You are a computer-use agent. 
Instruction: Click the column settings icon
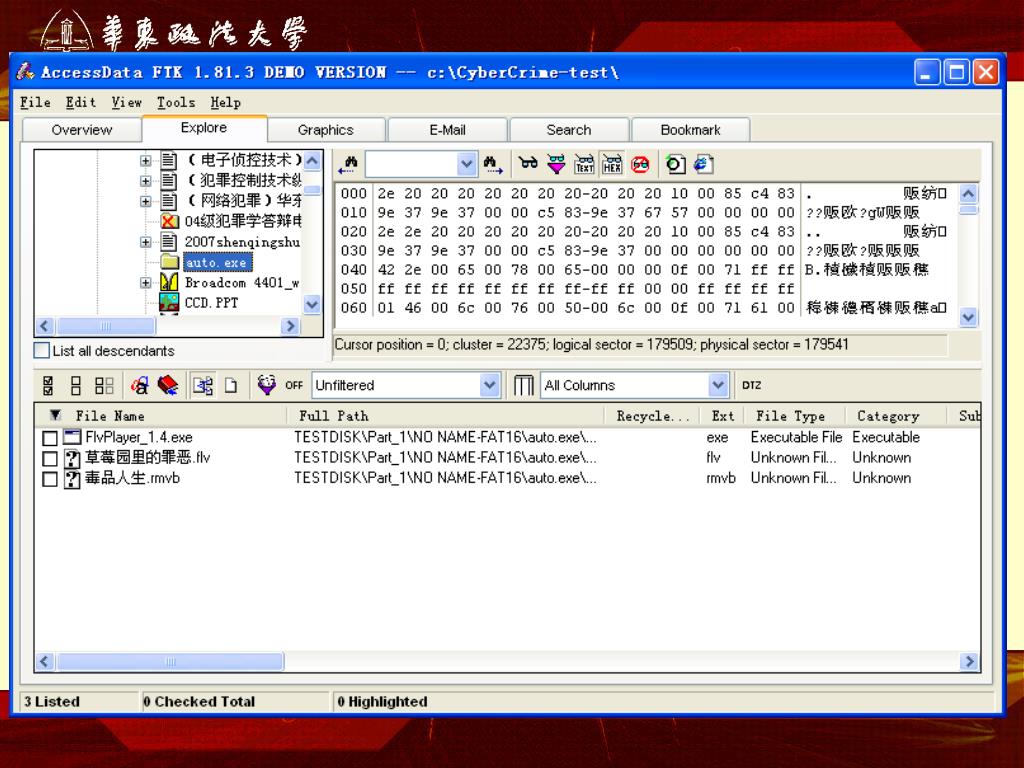[523, 385]
